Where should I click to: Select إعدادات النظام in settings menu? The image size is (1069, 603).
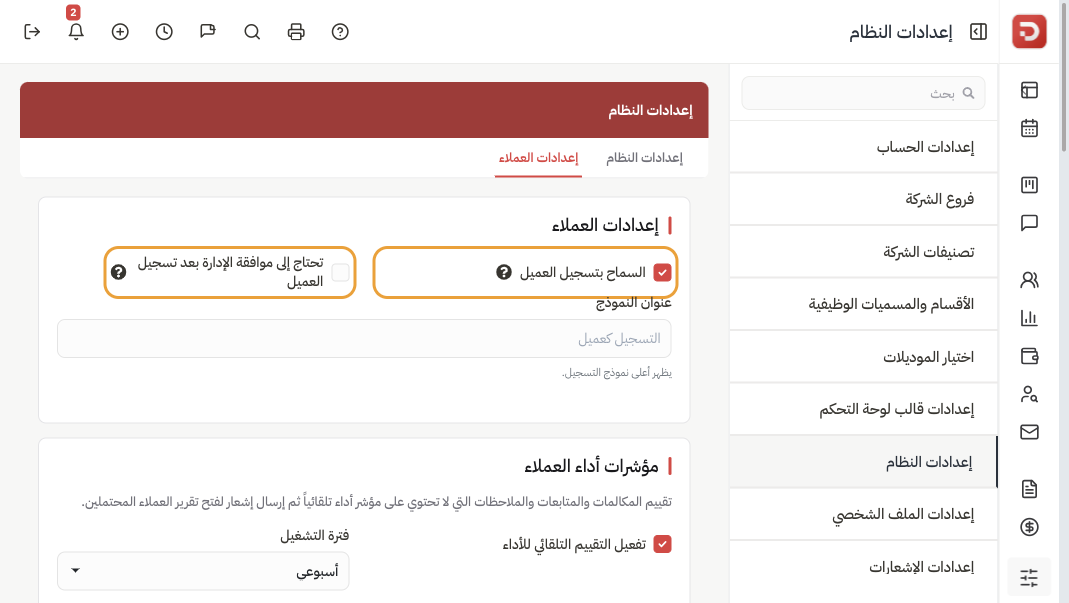[863, 462]
